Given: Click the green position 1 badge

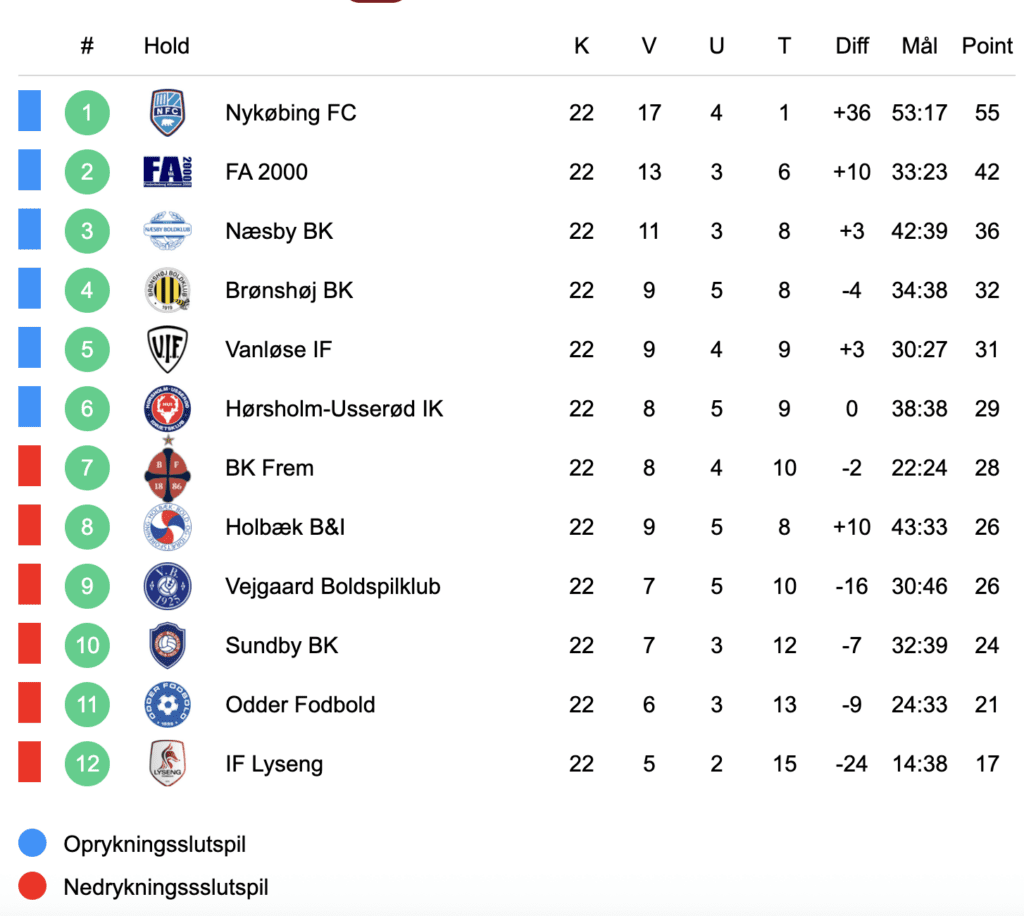Looking at the screenshot, I should tap(87, 113).
